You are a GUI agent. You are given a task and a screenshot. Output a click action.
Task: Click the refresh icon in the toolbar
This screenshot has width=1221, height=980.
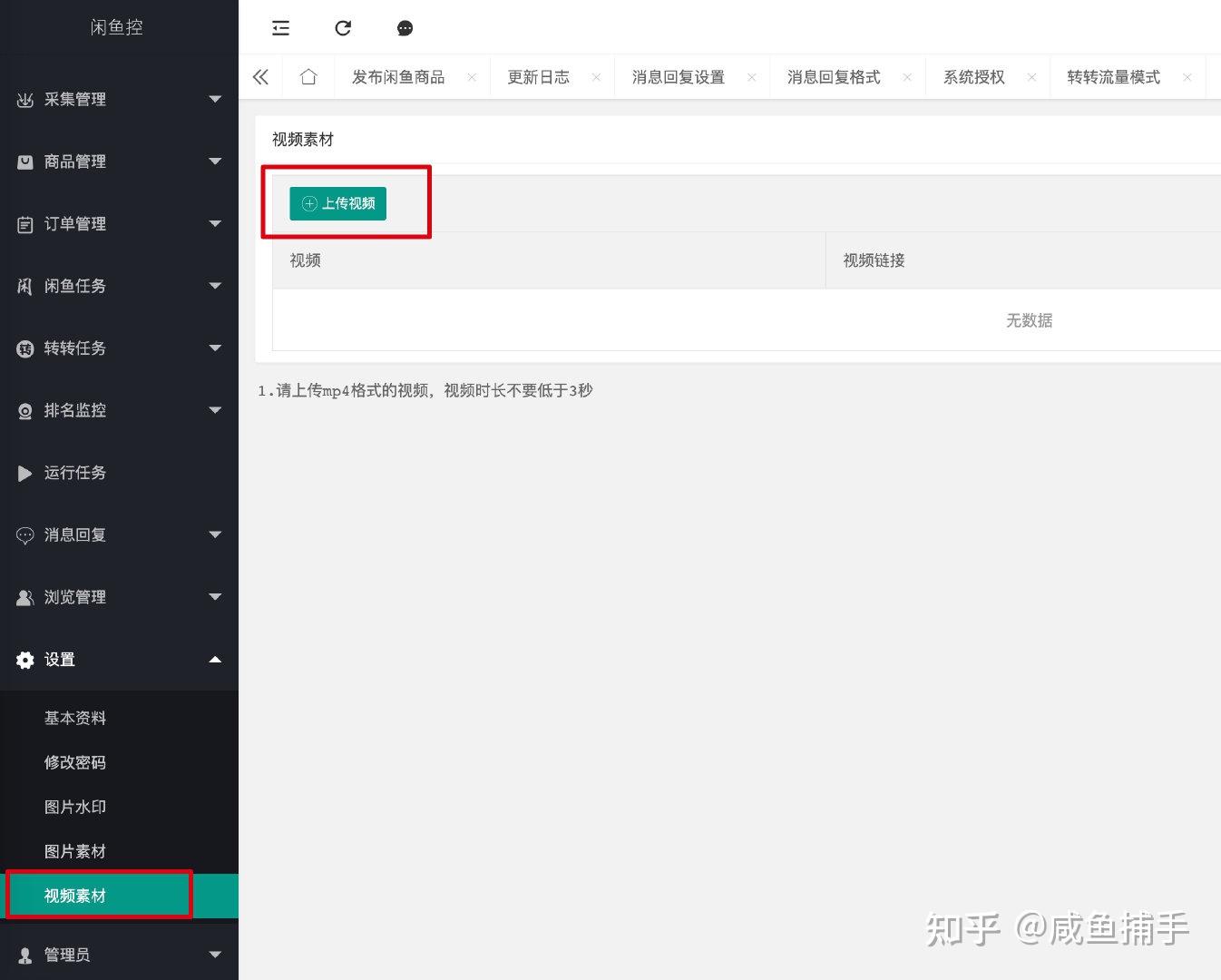pyautogui.click(x=343, y=28)
